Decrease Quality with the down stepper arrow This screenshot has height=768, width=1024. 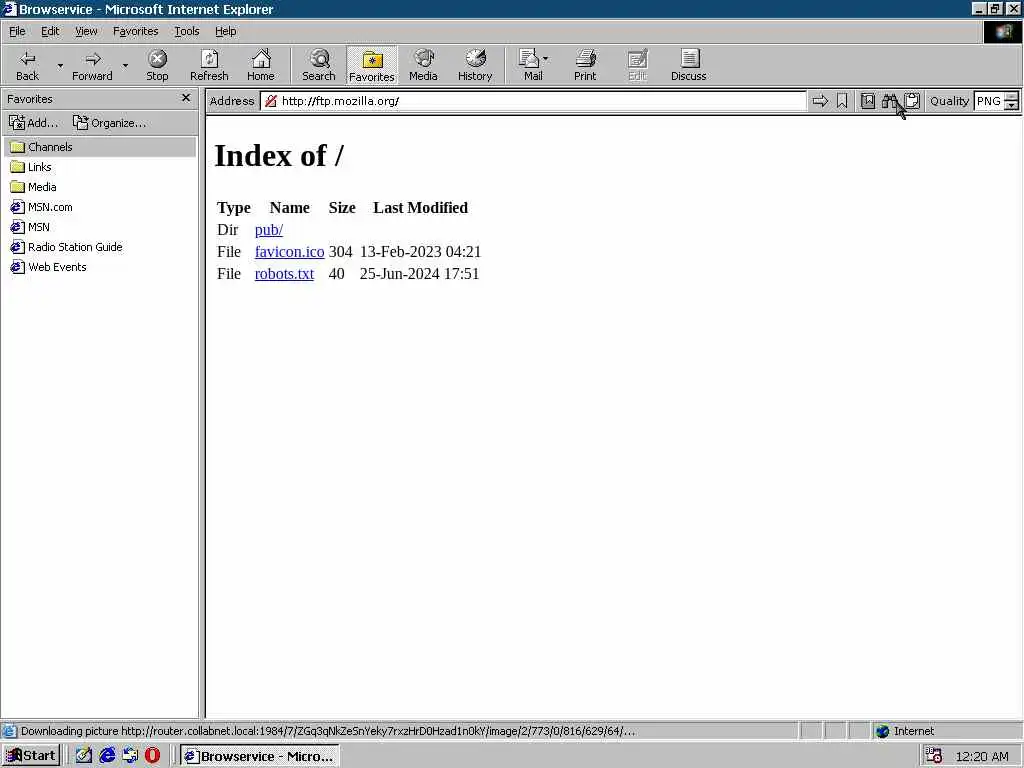click(x=1011, y=105)
